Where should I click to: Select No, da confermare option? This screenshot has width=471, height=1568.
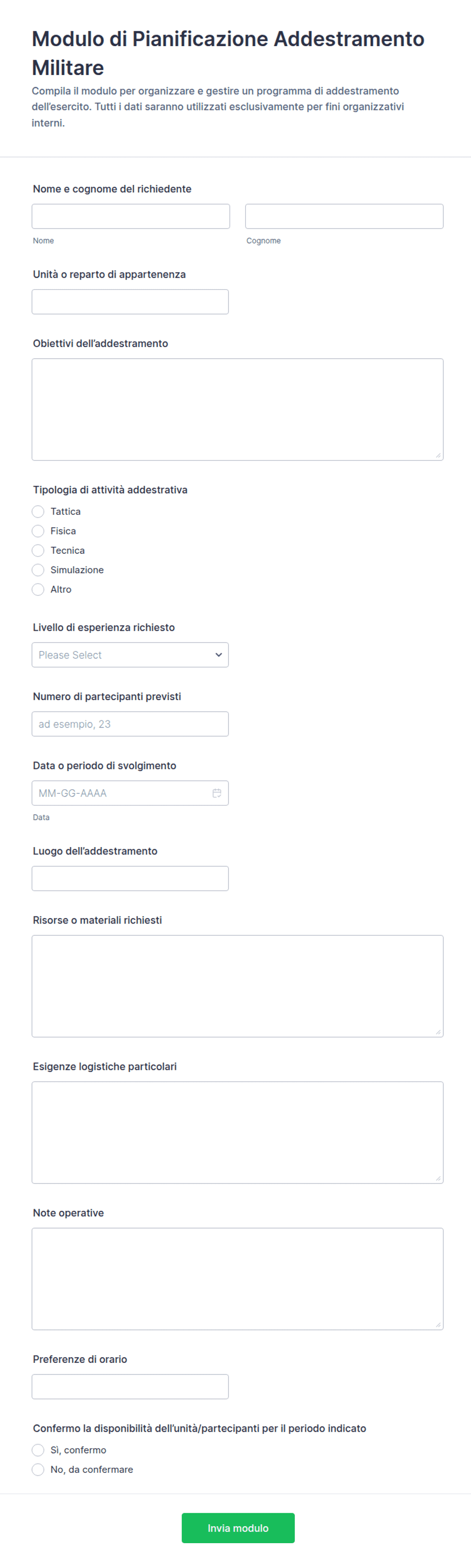coord(38,1469)
